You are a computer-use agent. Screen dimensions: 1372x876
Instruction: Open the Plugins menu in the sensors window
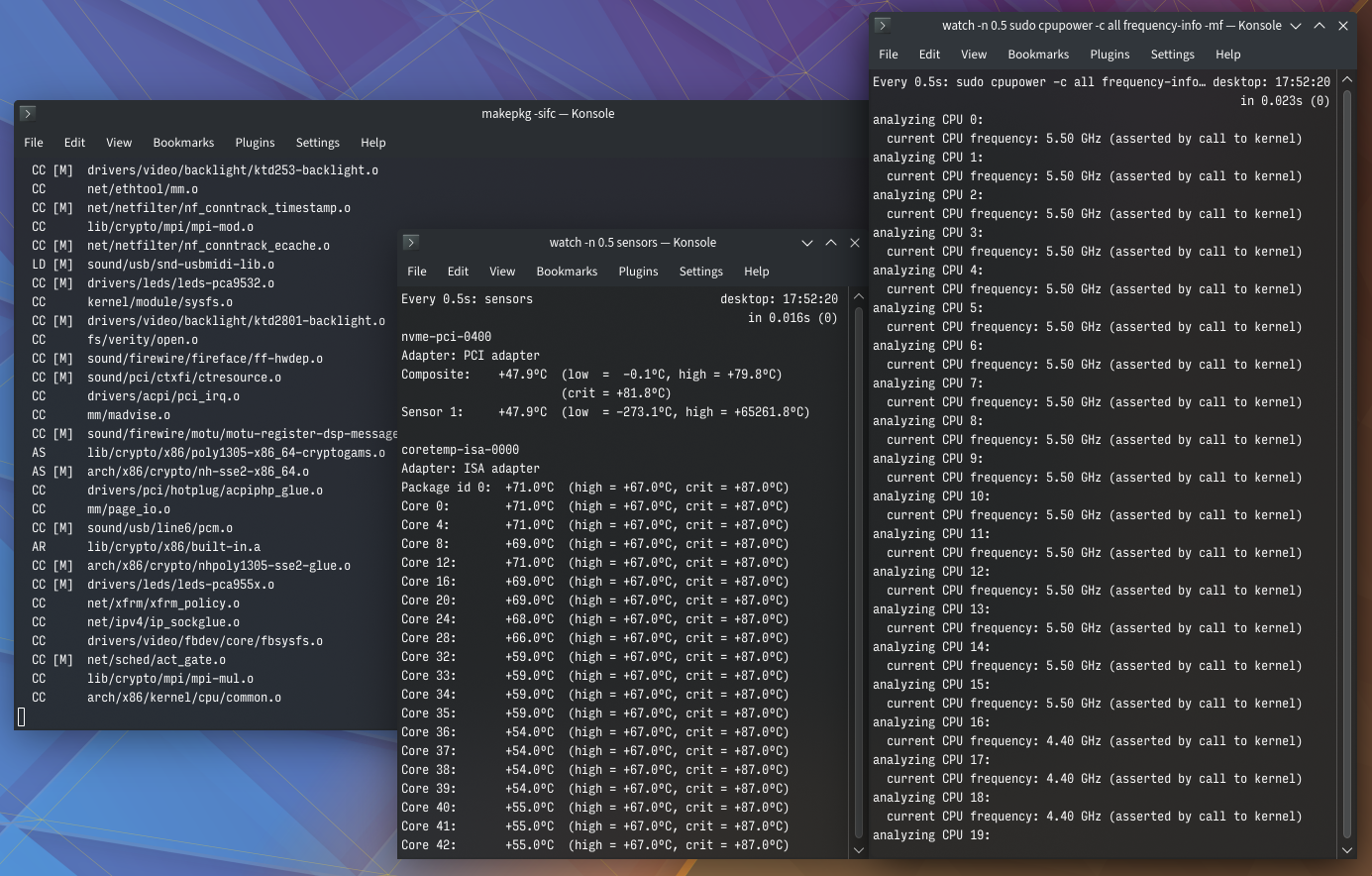coord(638,272)
